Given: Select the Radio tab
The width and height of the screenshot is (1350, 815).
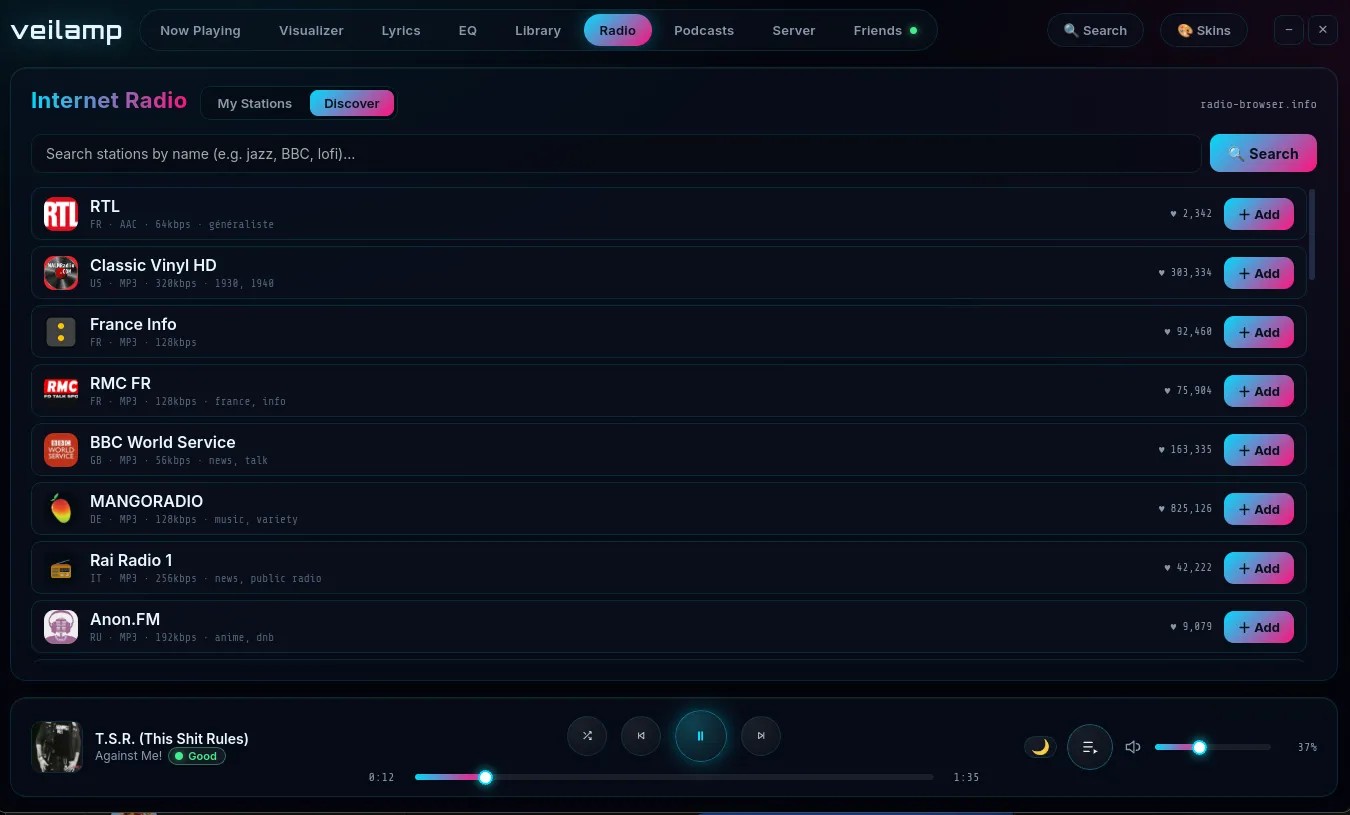Looking at the screenshot, I should [x=618, y=30].
